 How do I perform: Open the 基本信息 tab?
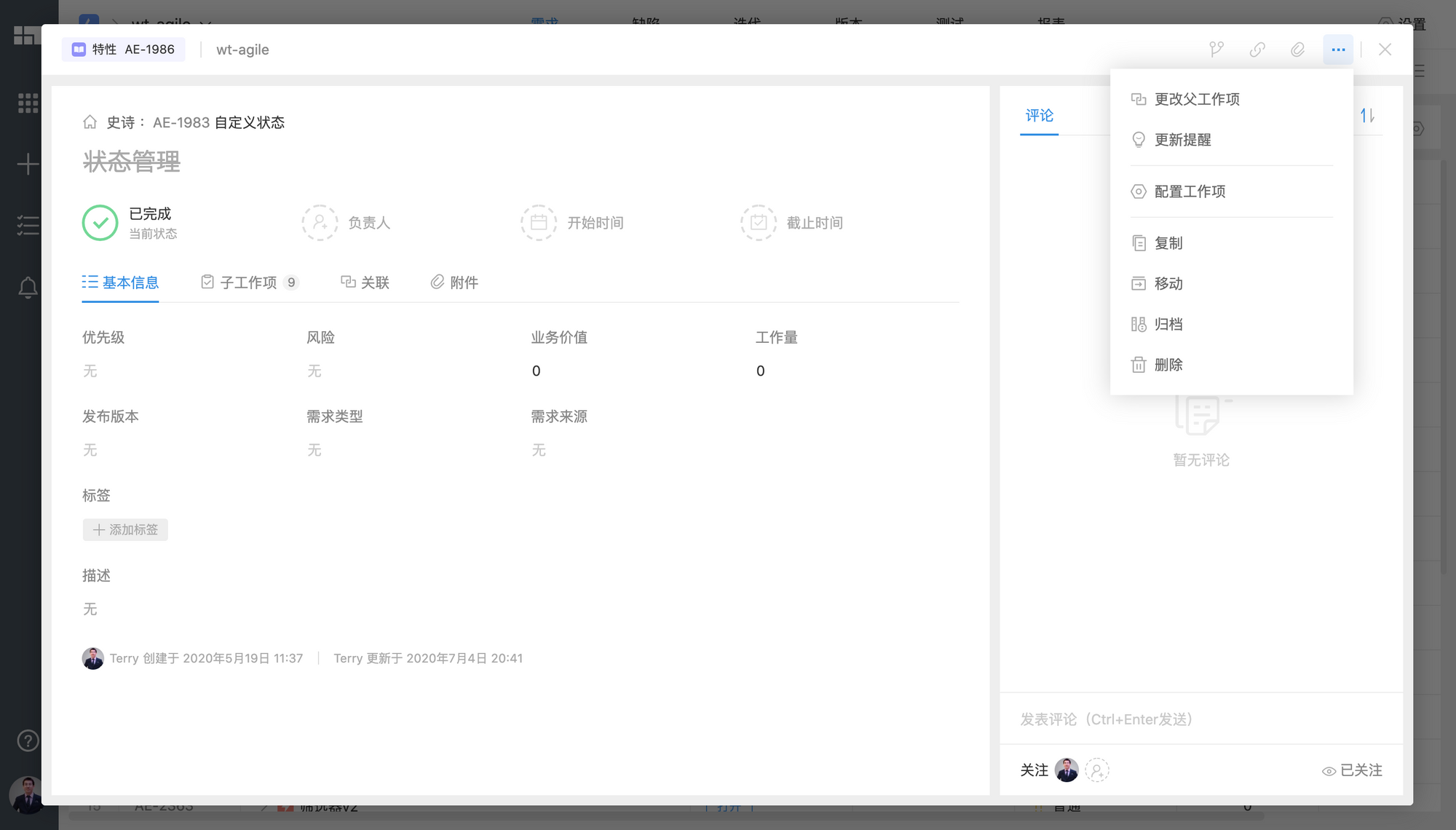point(120,282)
